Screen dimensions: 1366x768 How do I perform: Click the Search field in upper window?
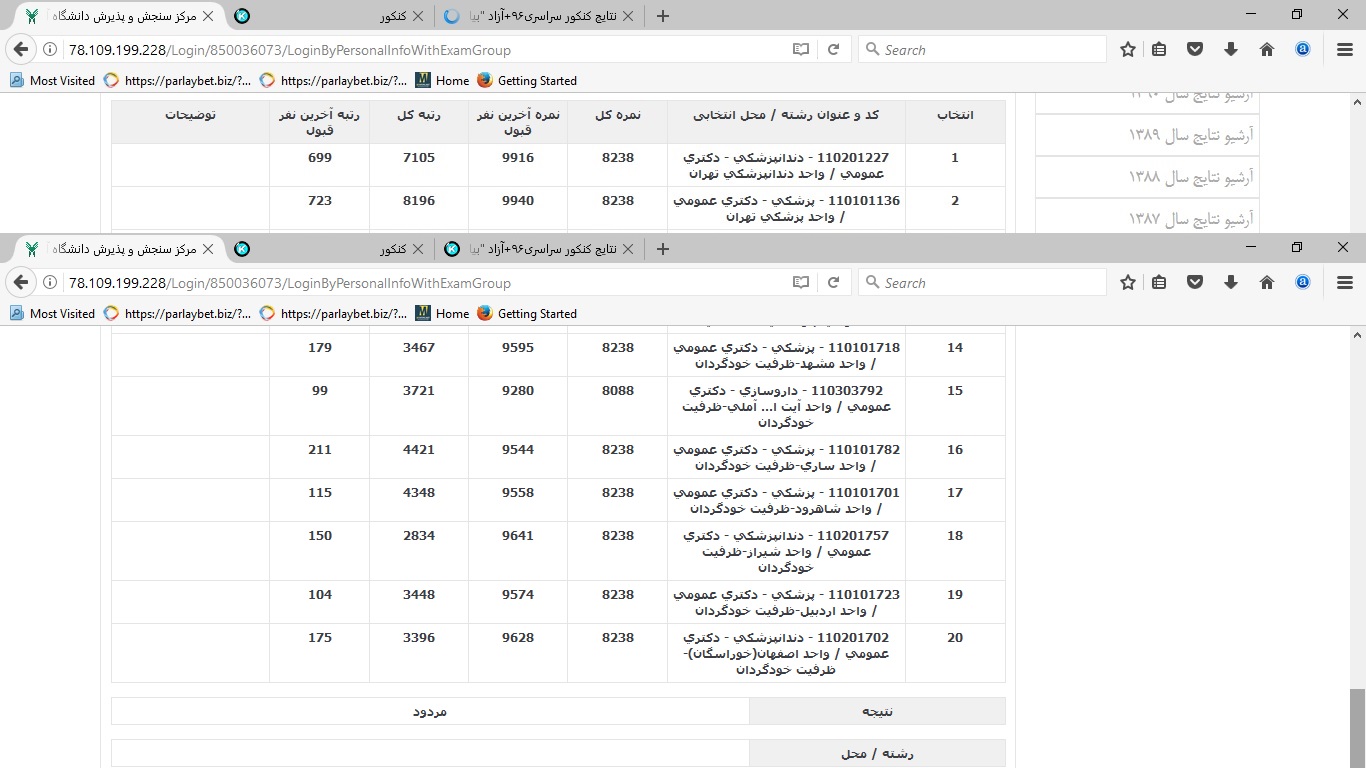tap(982, 50)
